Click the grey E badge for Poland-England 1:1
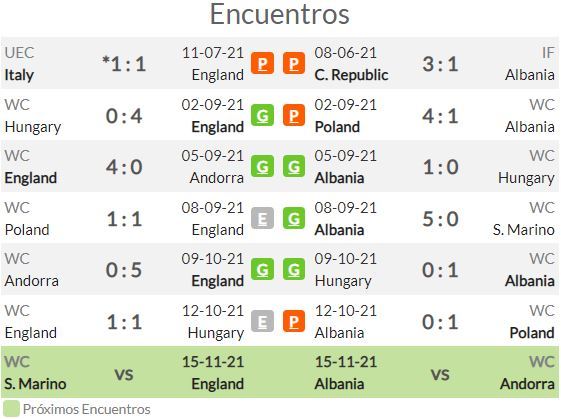Image resolution: width=561 pixels, height=419 pixels. [x=262, y=218]
